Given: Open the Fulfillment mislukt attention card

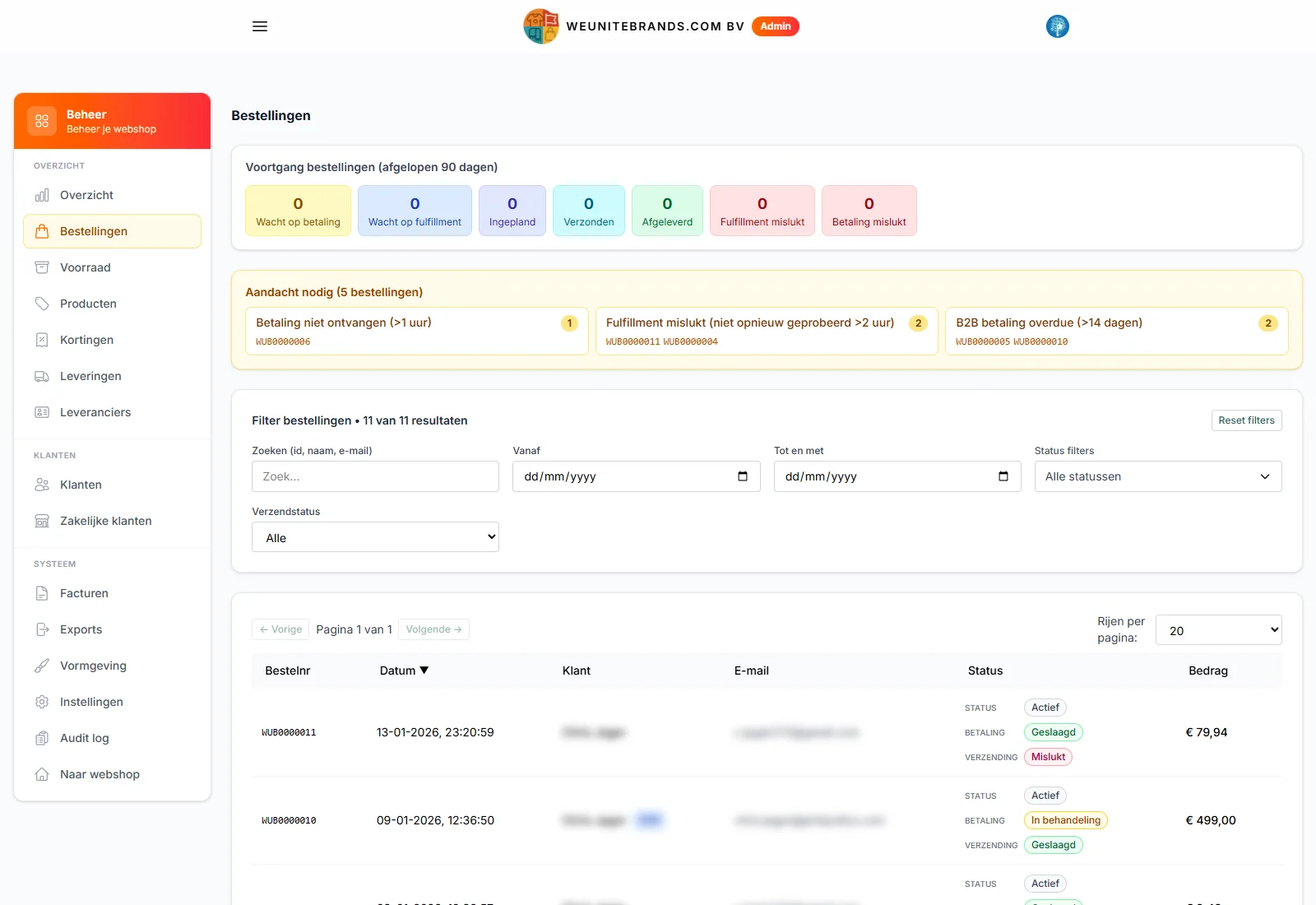Looking at the screenshot, I should [767, 331].
